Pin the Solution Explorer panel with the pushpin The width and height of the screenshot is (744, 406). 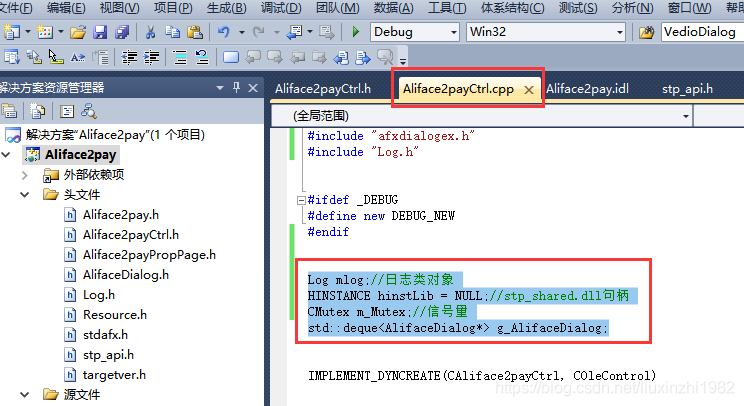pyautogui.click(x=236, y=87)
